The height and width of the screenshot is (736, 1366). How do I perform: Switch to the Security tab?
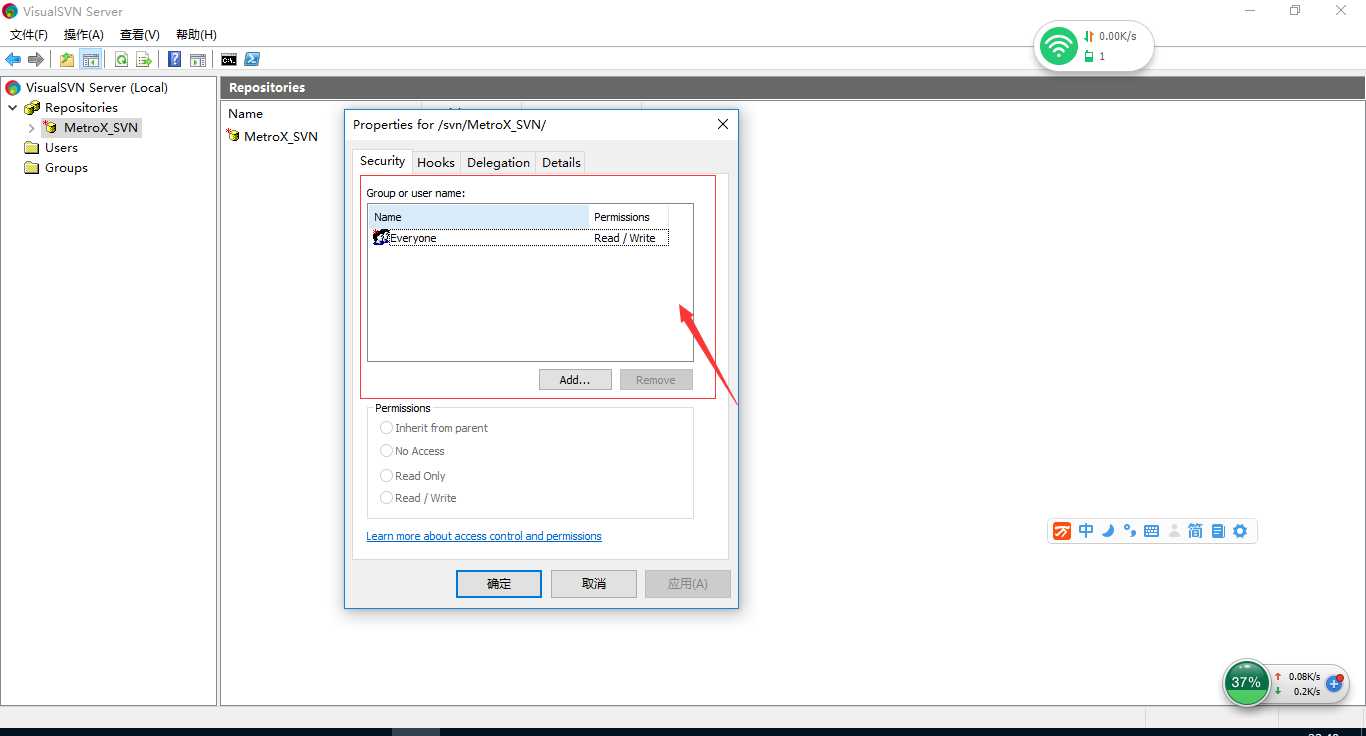click(382, 161)
